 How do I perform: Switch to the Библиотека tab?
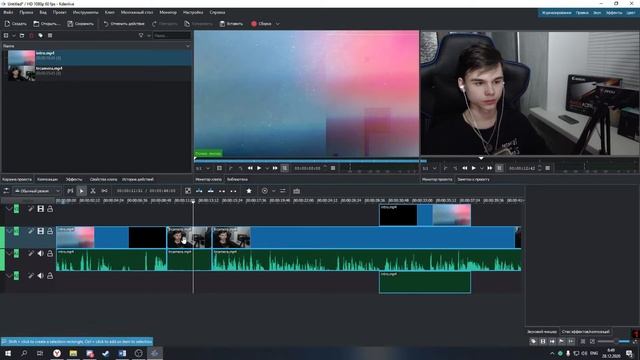(x=237, y=179)
